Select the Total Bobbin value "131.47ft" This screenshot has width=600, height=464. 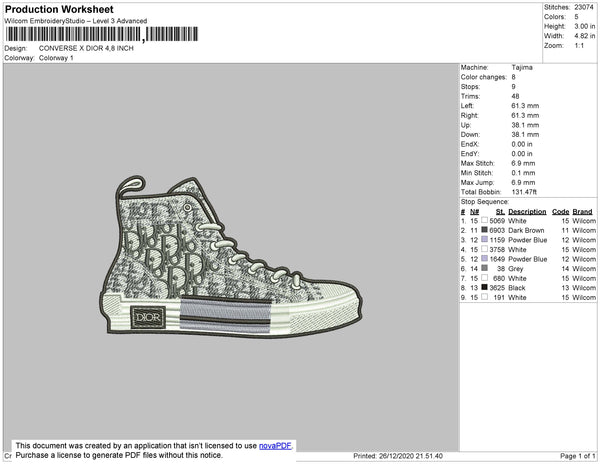(x=524, y=192)
